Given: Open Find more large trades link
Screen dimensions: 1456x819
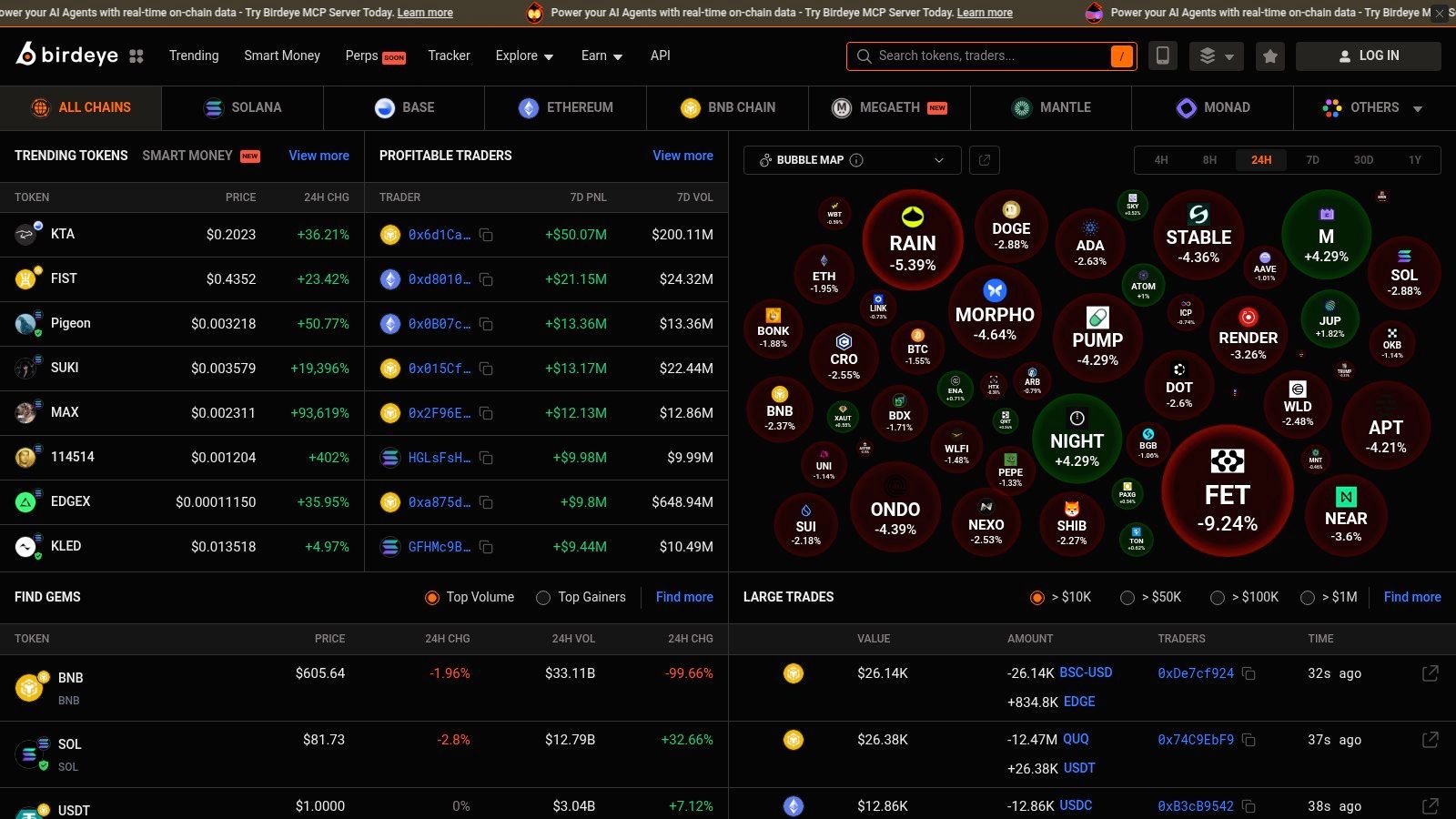Looking at the screenshot, I should pos(1412,597).
